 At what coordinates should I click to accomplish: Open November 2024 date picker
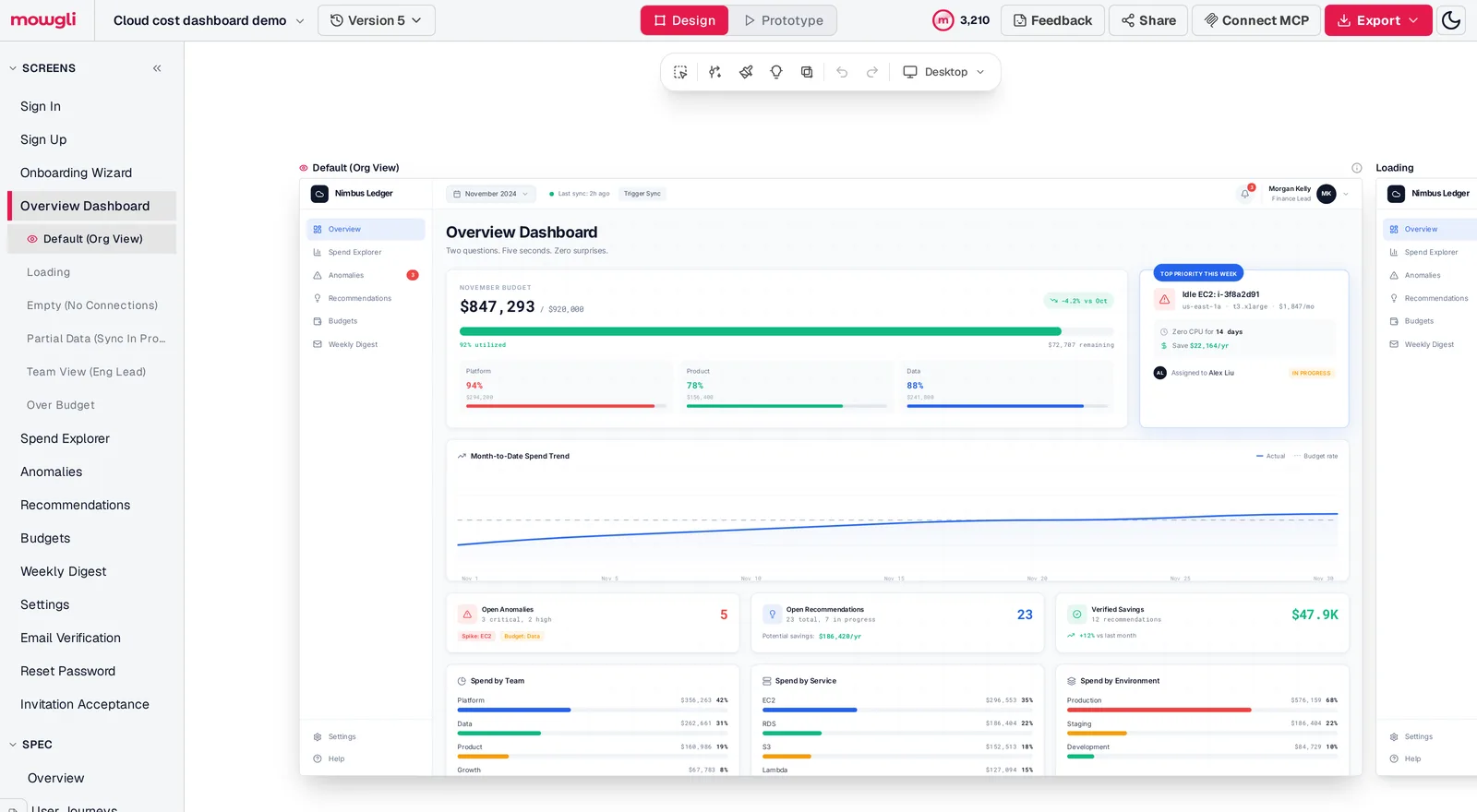(x=490, y=194)
